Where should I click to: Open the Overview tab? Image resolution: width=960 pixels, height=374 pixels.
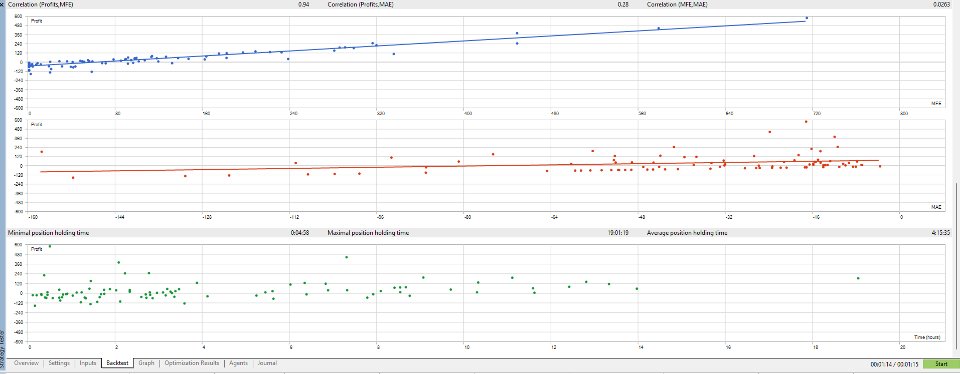26,363
